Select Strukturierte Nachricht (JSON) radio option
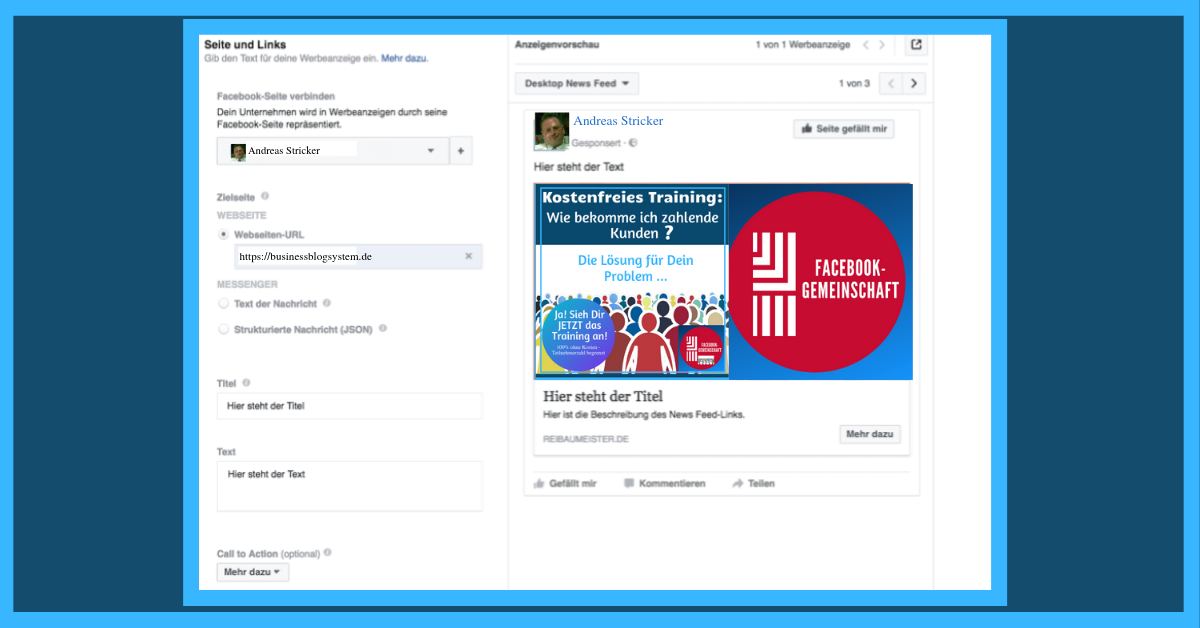This screenshot has width=1200, height=628. point(223,328)
